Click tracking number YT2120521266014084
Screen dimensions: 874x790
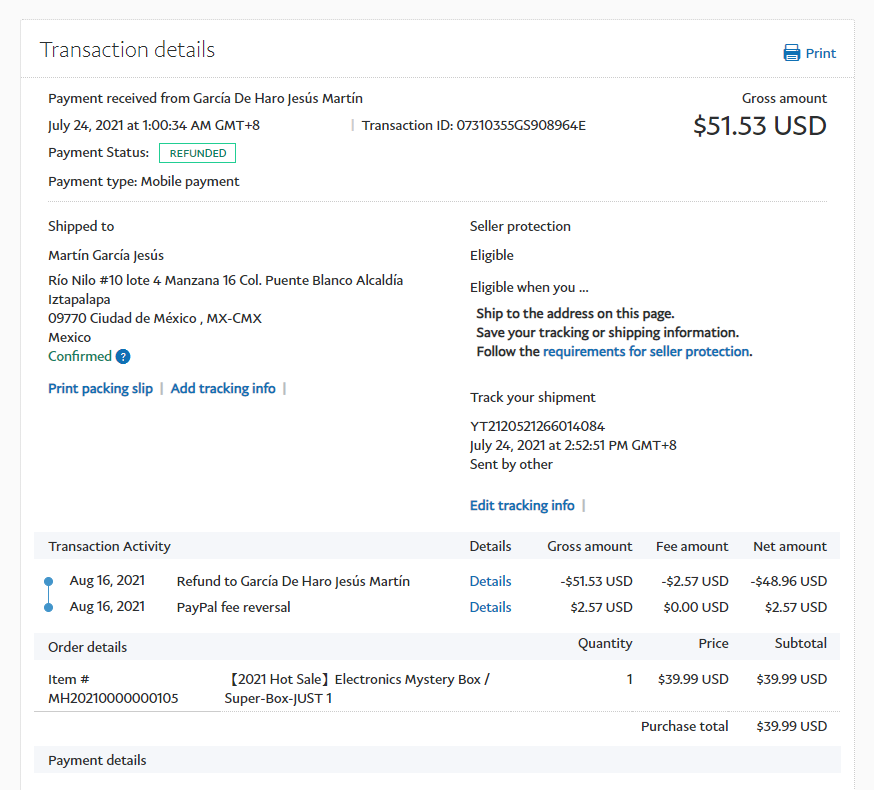click(x=537, y=426)
